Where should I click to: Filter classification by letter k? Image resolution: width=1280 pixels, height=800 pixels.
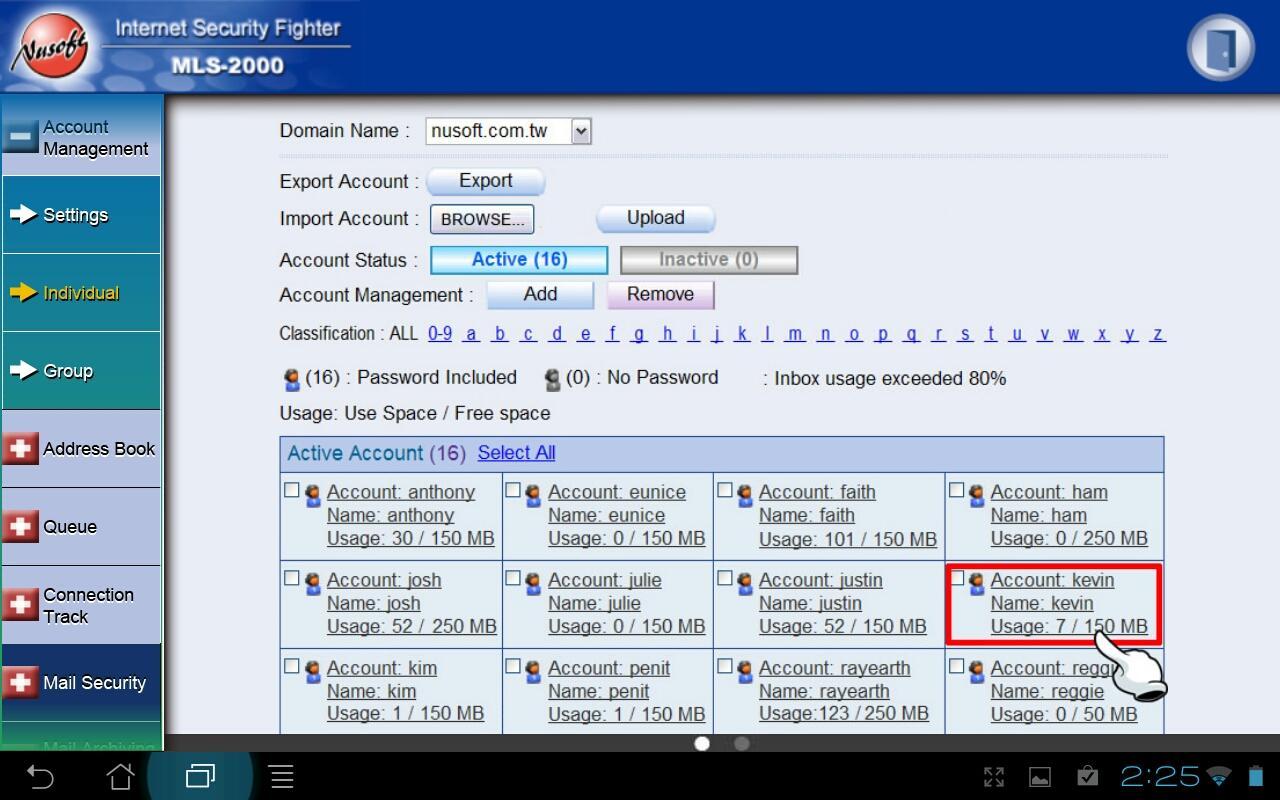point(742,334)
